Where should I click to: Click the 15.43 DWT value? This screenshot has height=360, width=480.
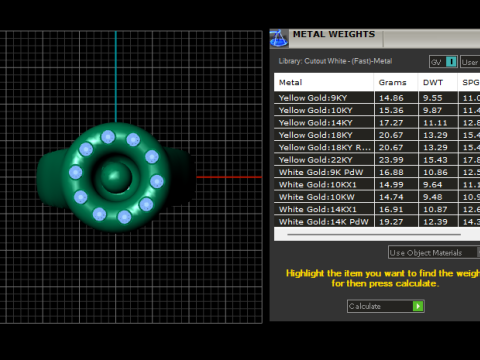click(435, 160)
